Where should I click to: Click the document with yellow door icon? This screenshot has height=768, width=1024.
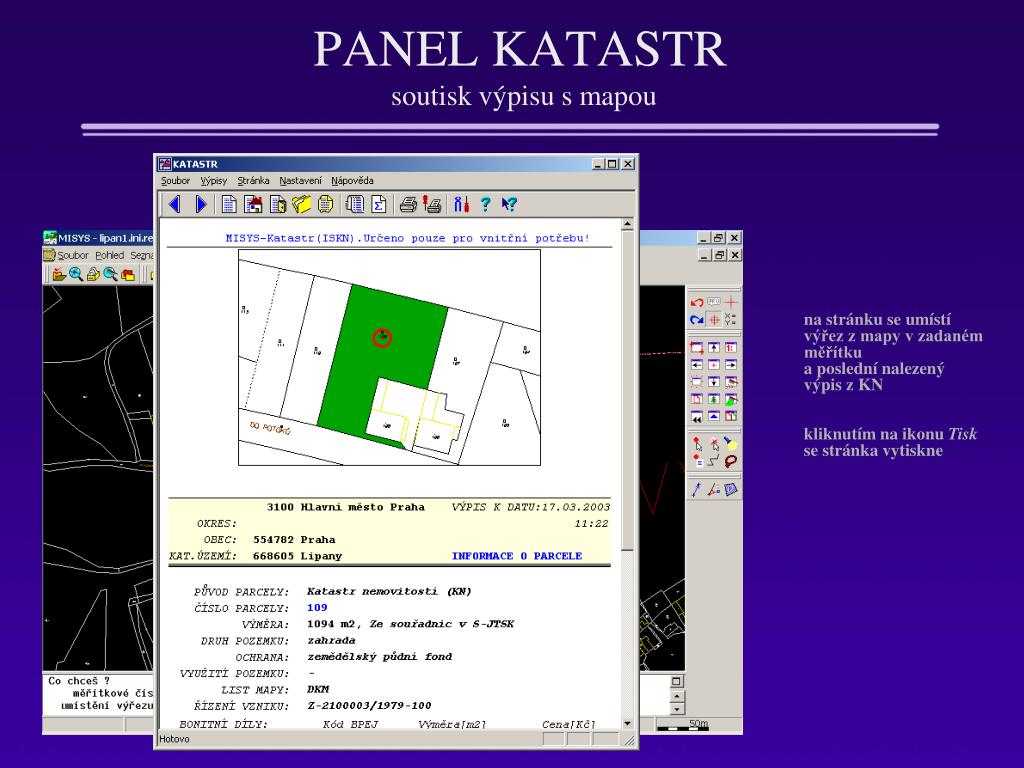coord(278,204)
